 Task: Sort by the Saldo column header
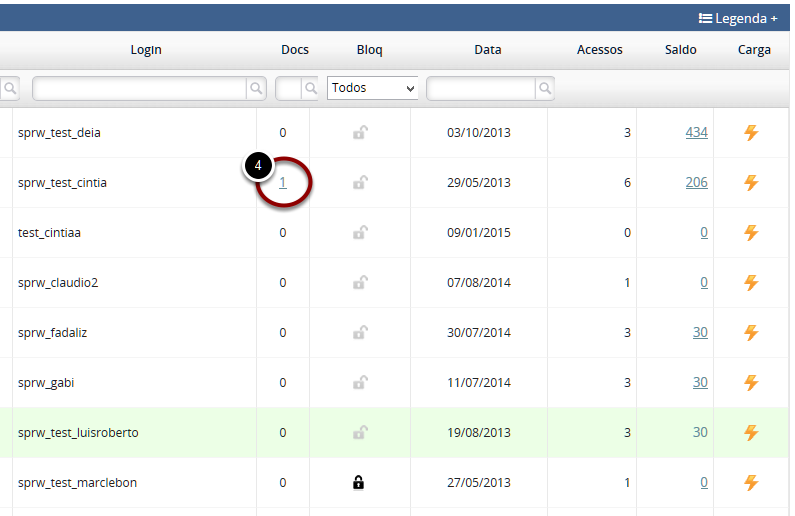click(681, 50)
